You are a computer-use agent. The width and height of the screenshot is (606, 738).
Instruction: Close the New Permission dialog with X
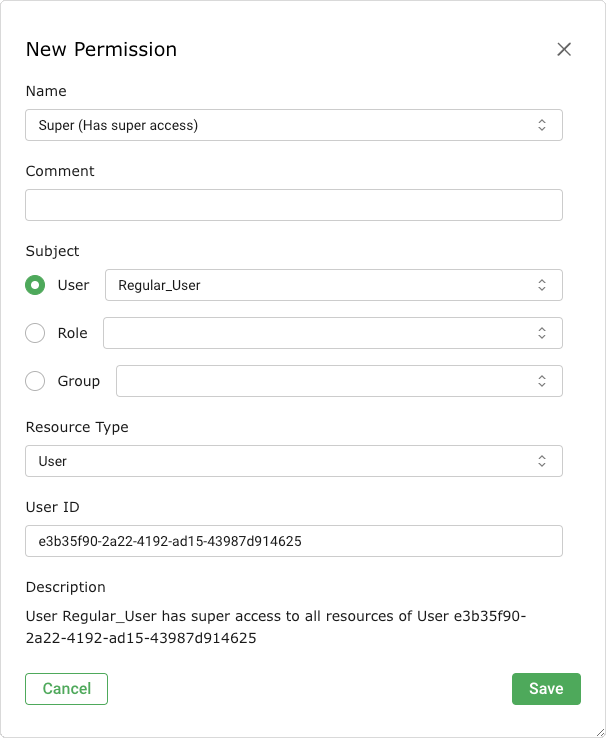tap(564, 49)
